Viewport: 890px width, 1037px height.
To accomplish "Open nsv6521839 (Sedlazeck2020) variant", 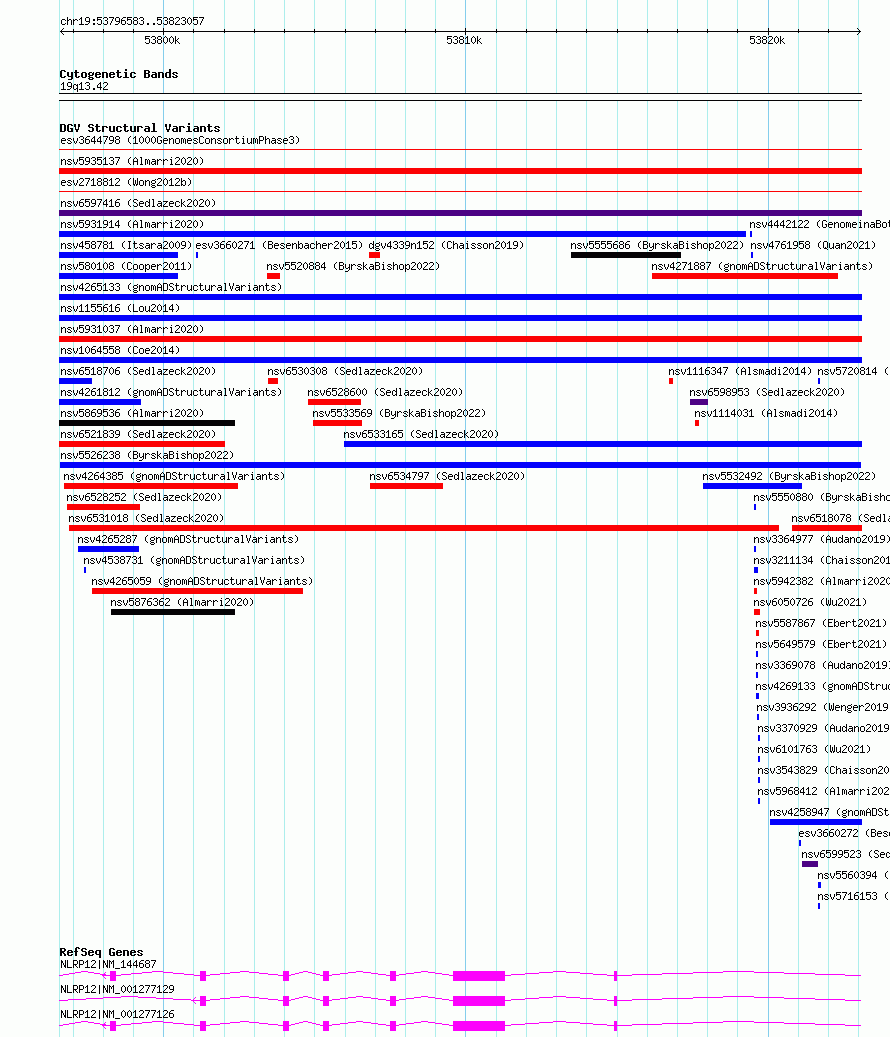I will click(x=138, y=435).
